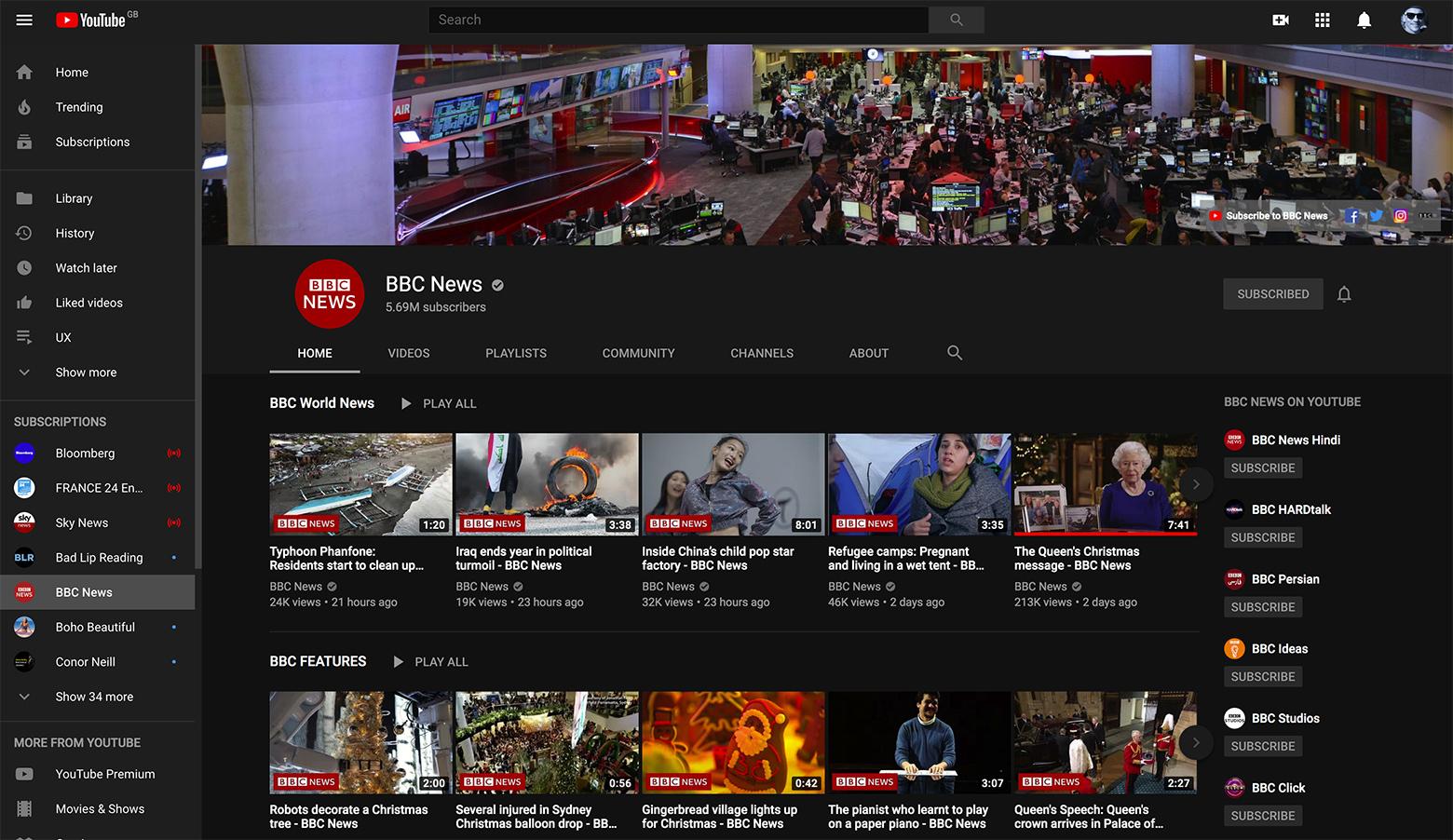
Task: Open the UX playlist
Action: tap(98, 337)
